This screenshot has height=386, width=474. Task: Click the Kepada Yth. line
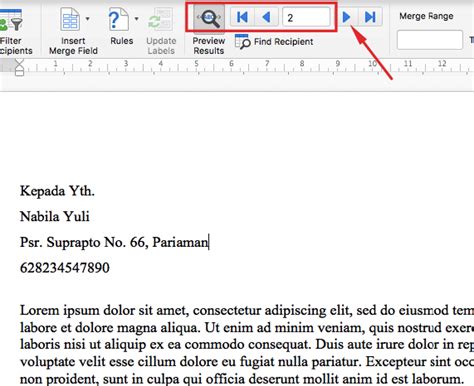click(57, 191)
